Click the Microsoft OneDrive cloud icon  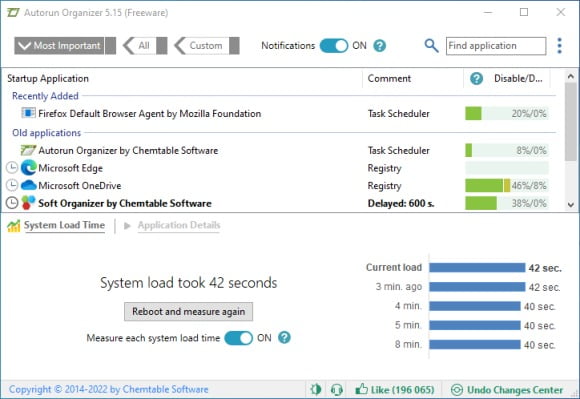(28, 185)
